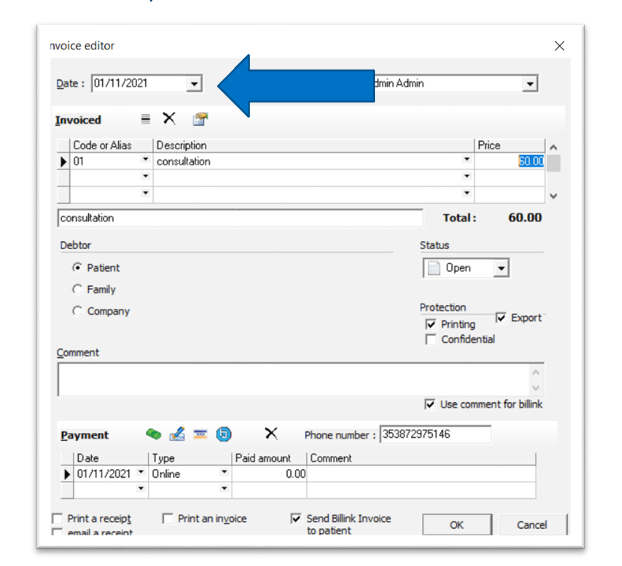Add a cheque payment icon
Viewport: 622px width, 566px height.
tap(177, 434)
